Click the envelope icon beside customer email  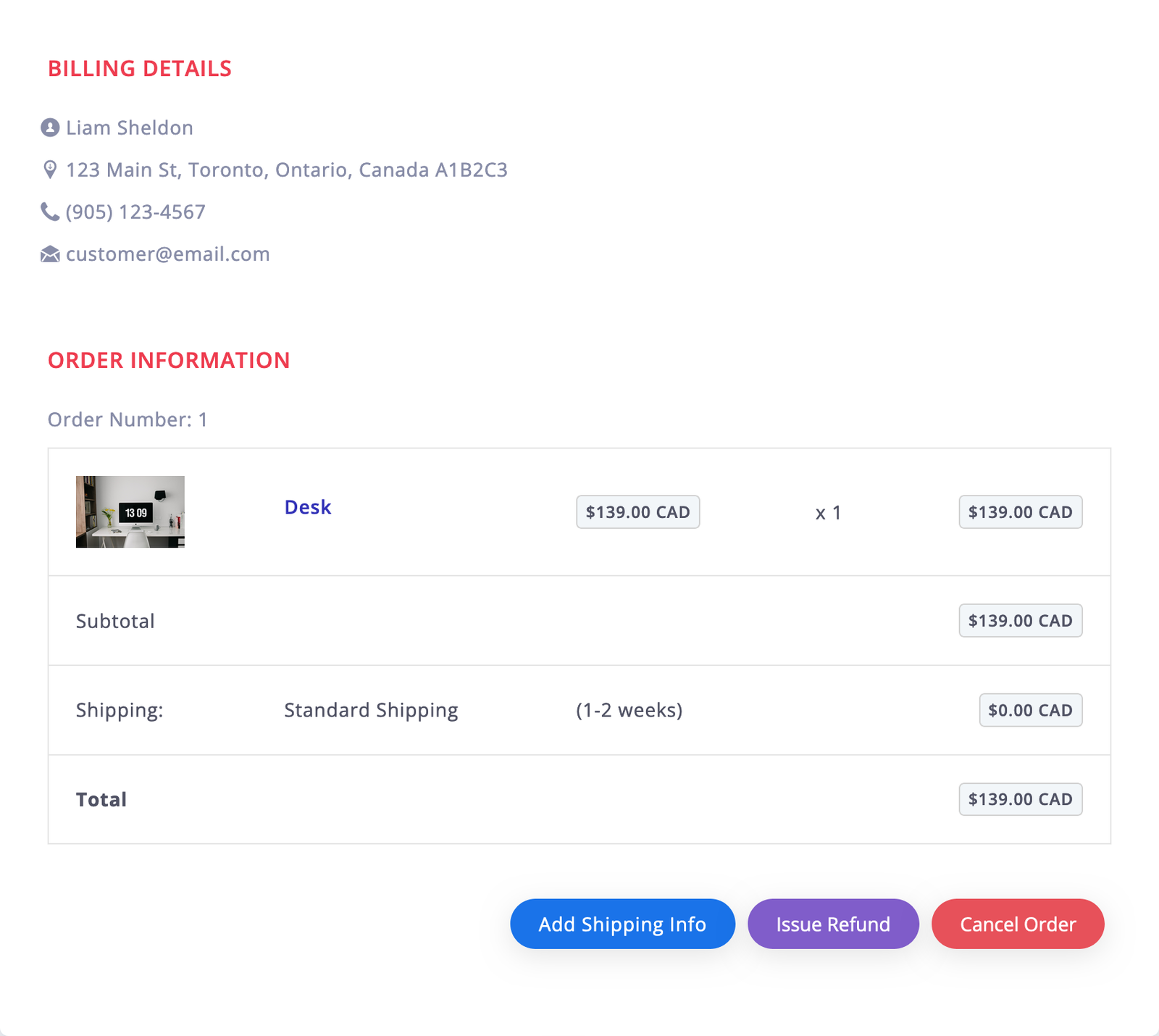point(50,254)
